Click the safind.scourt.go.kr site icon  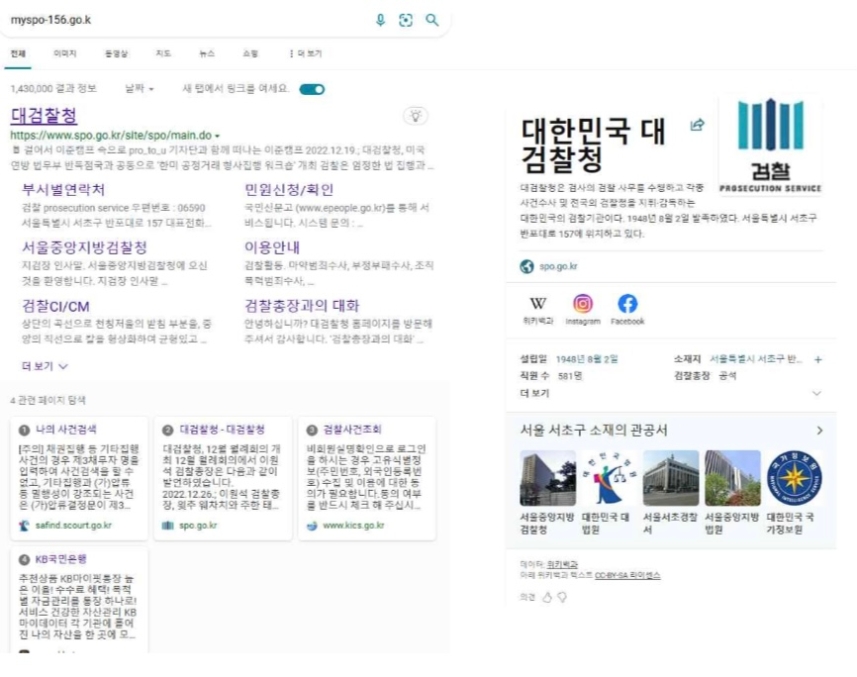pyautogui.click(x=24, y=526)
